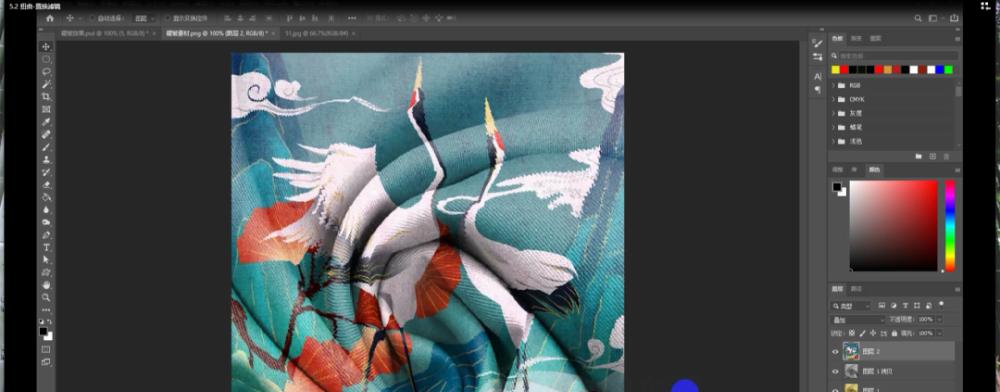Open the three-dots more options in options bar
Image resolution: width=1000 pixels, height=392 pixels.
(x=352, y=18)
